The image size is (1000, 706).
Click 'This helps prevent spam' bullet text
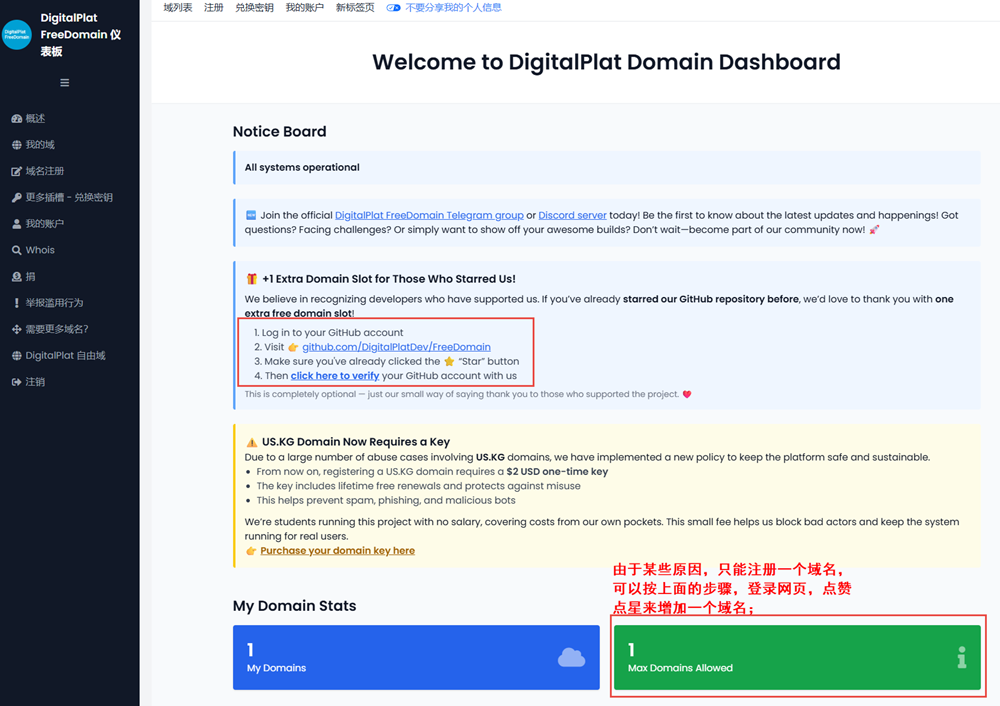coord(386,500)
